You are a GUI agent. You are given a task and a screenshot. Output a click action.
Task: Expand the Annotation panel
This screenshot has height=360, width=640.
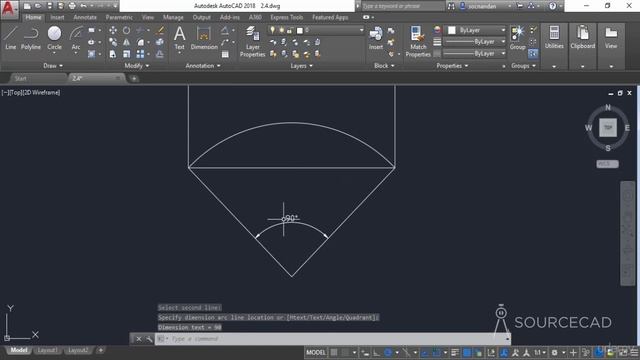pyautogui.click(x=203, y=66)
